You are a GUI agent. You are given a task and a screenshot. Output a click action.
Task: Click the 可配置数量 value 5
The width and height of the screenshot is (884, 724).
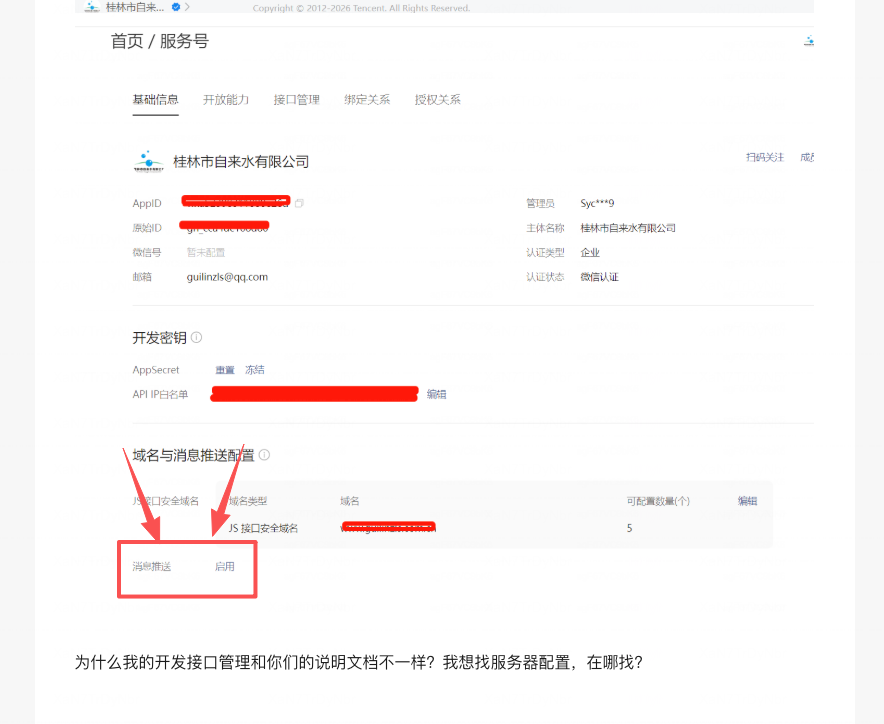pos(629,528)
